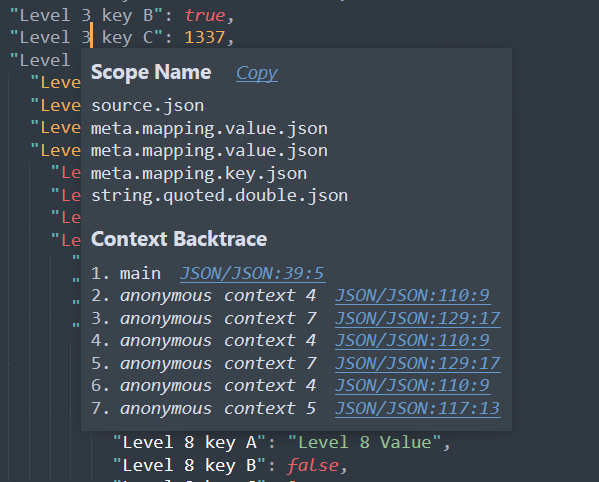Image resolution: width=599 pixels, height=482 pixels.
Task: Click the "Level 3 key B" key text
Action: [x=86, y=16]
